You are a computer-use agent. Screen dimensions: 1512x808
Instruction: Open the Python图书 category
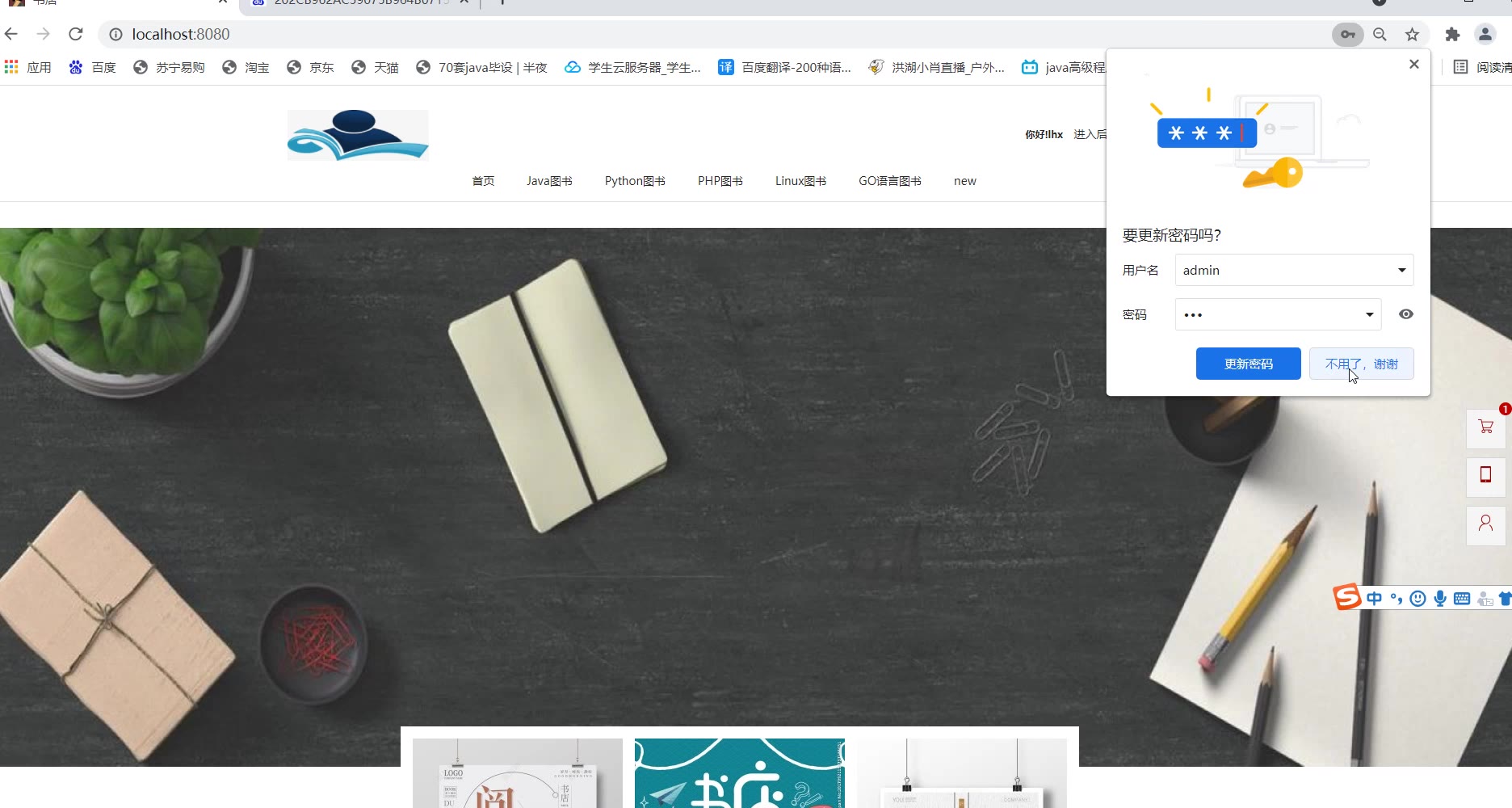coord(635,181)
